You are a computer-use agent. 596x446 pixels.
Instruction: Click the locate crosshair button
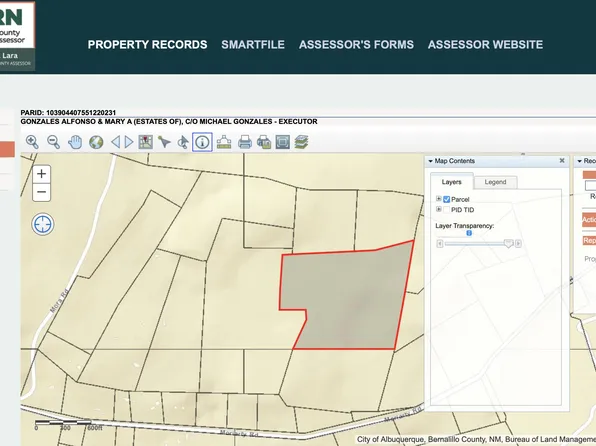pos(43,224)
